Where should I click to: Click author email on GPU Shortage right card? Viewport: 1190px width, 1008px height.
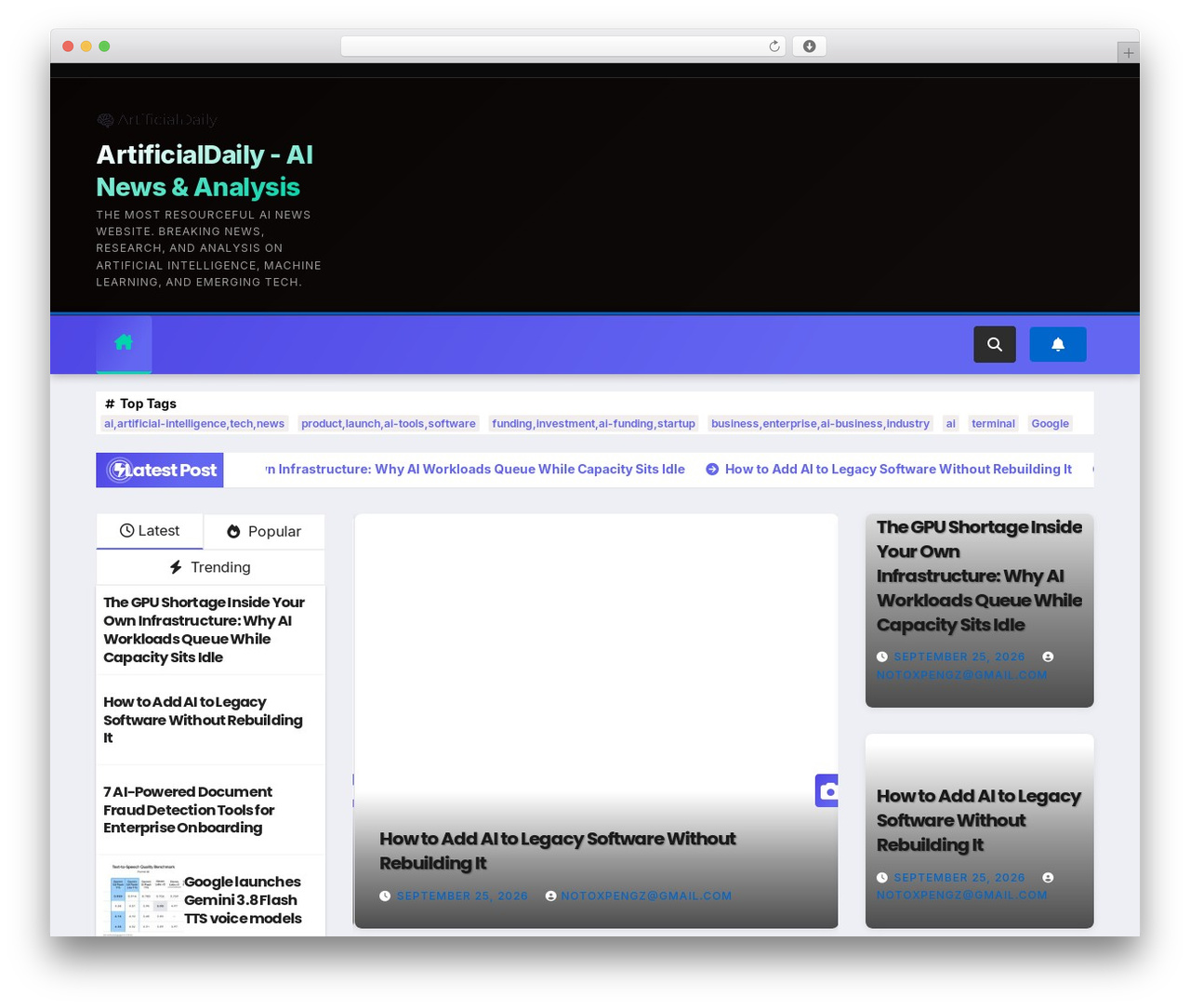[961, 675]
